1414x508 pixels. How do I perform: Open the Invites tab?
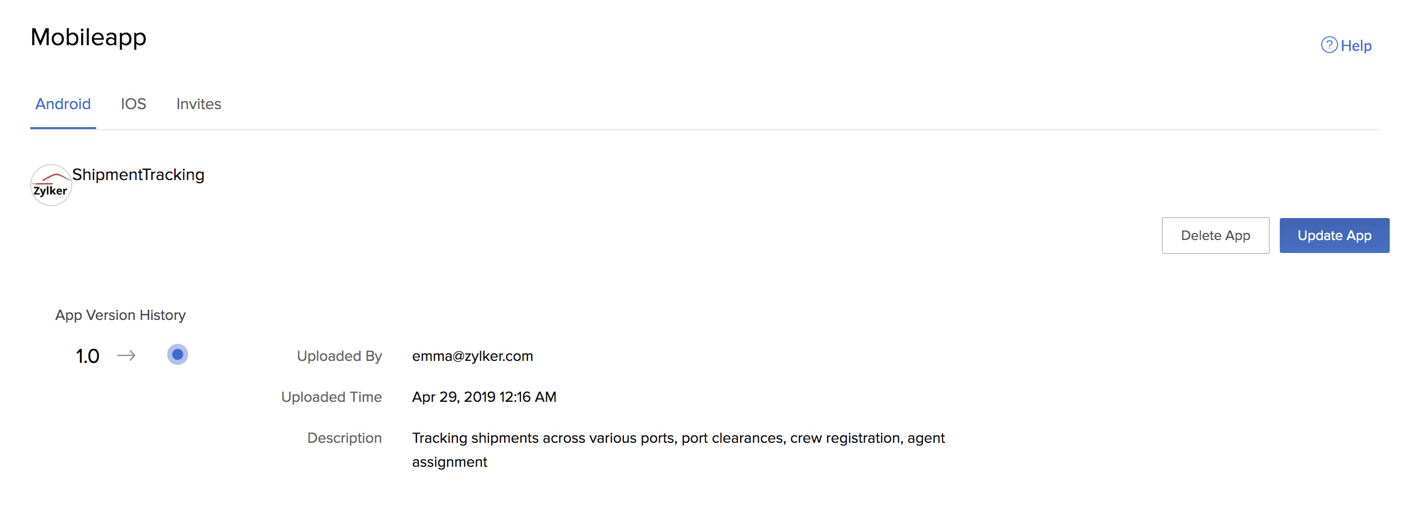[198, 104]
